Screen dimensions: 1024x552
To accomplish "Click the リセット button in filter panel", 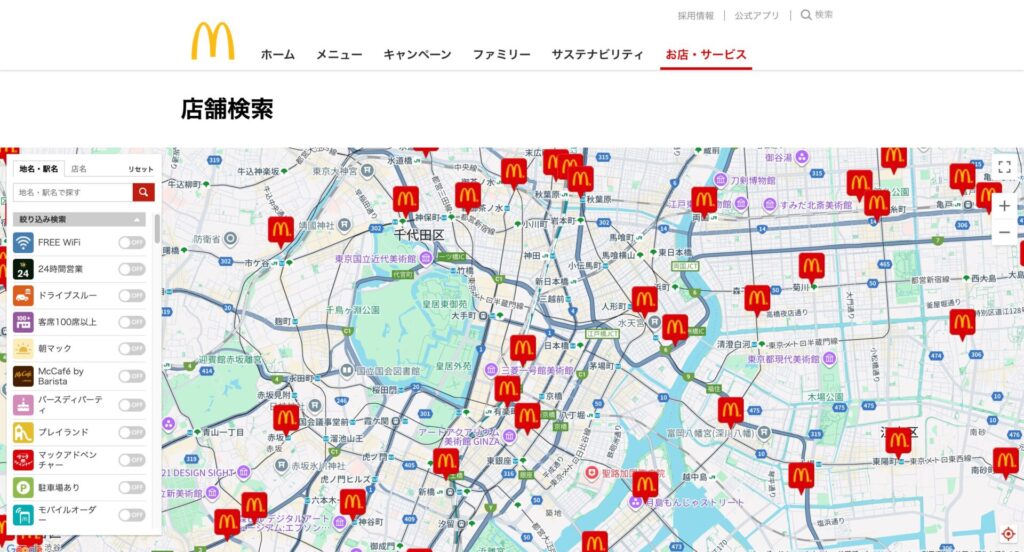I will (140, 169).
